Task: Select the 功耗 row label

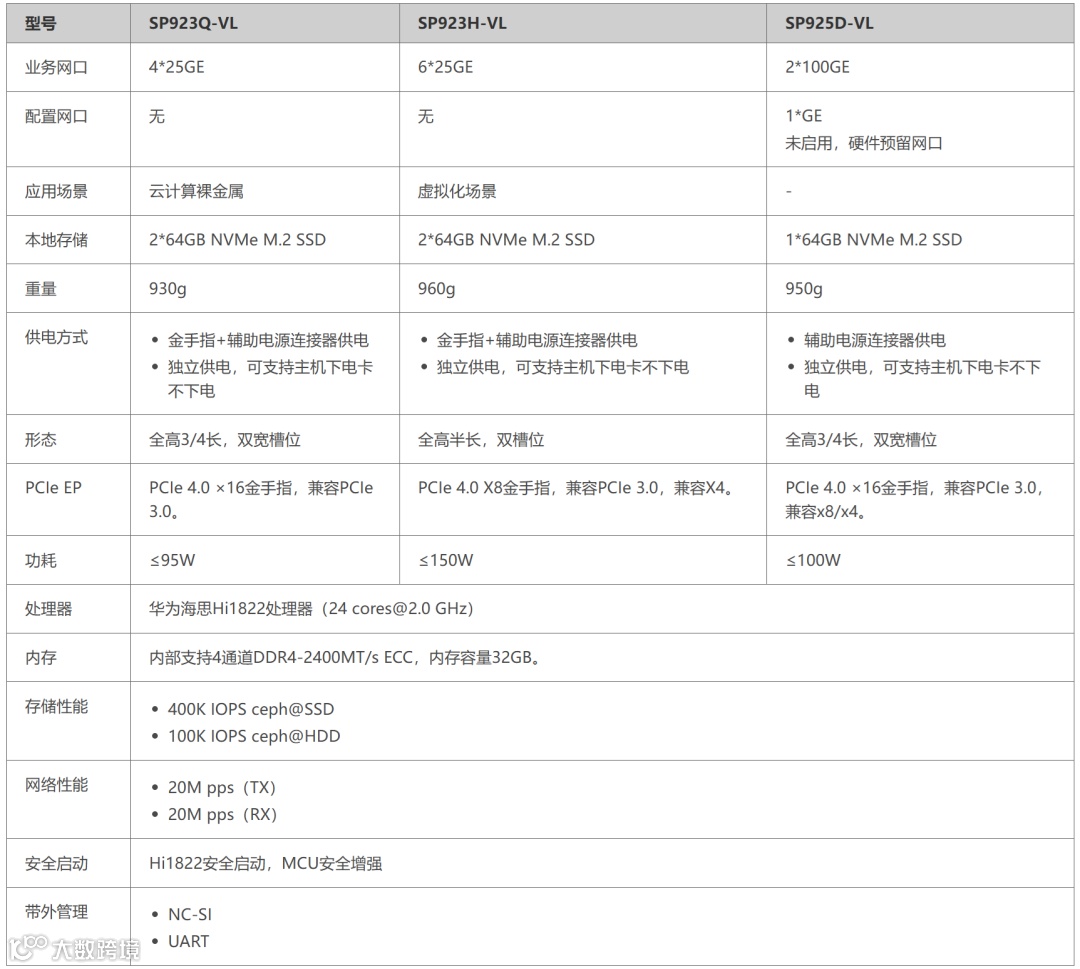Action: [x=41, y=561]
